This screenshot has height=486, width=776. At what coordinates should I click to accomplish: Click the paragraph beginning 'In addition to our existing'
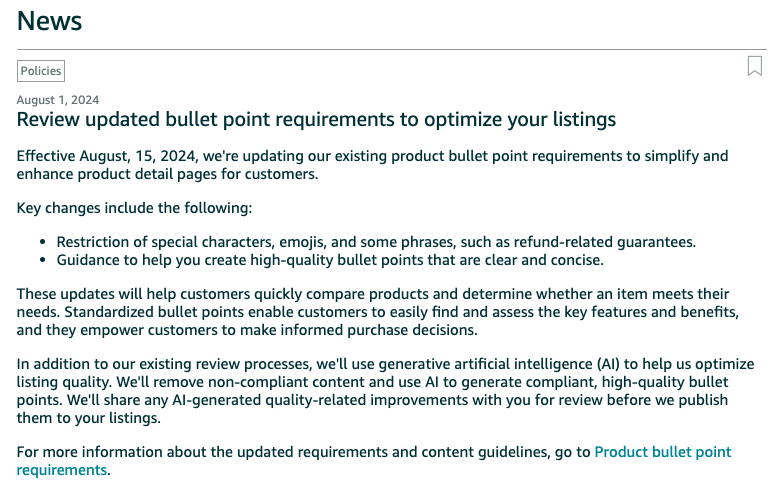pyautogui.click(x=386, y=391)
